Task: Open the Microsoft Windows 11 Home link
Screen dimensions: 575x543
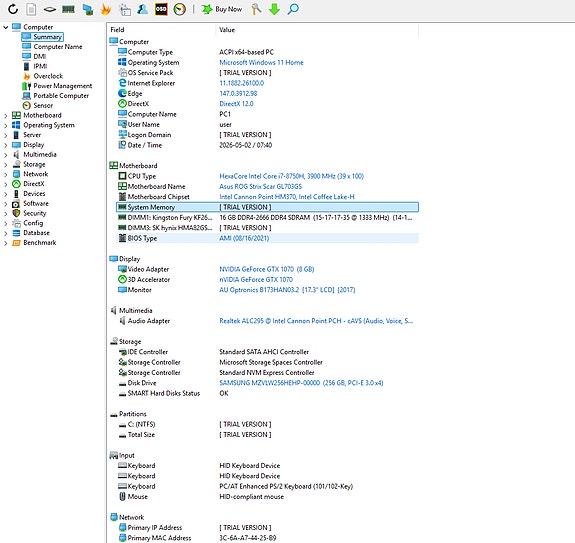Action: [261, 62]
